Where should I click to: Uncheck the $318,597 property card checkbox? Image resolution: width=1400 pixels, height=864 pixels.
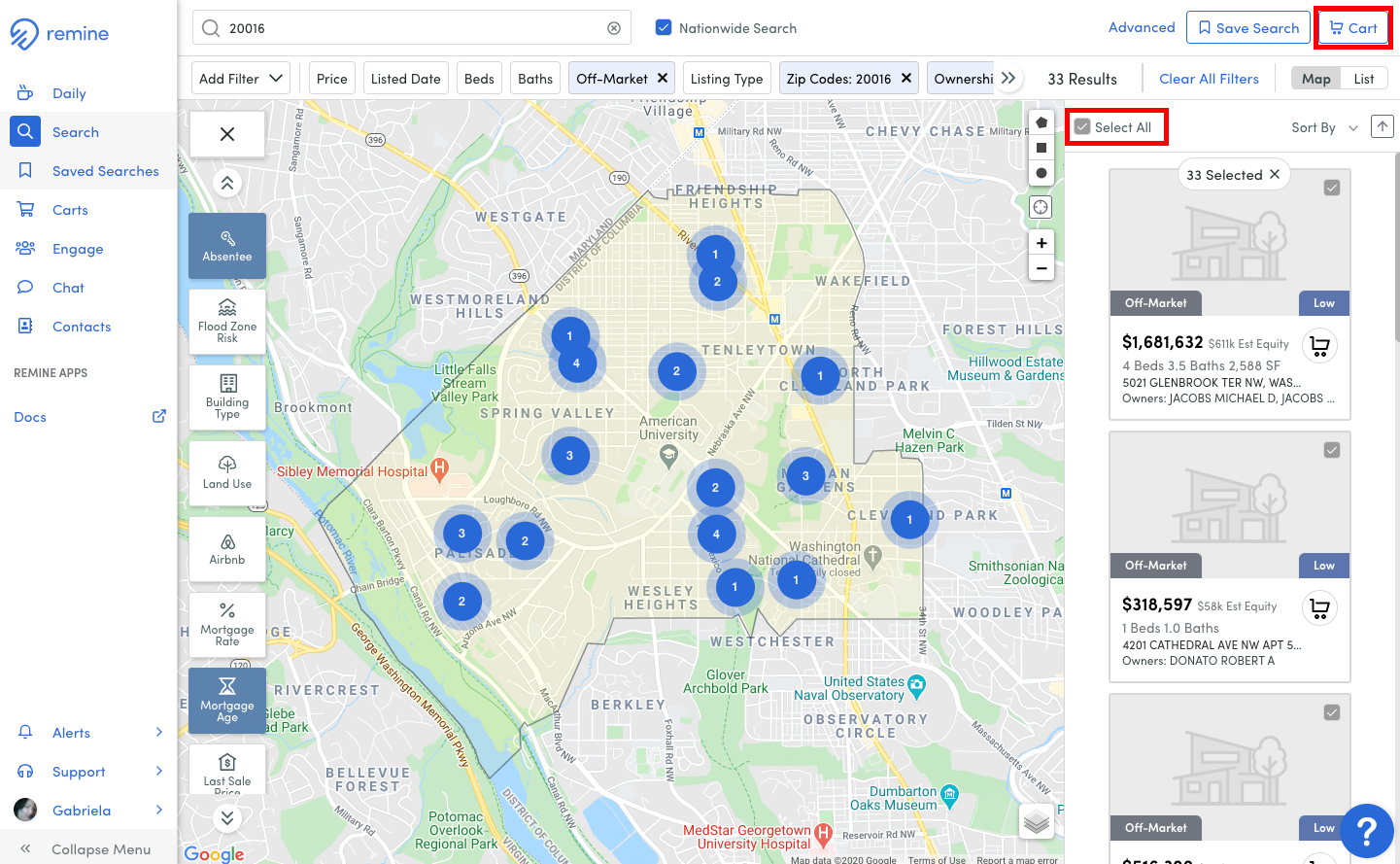coord(1332,450)
